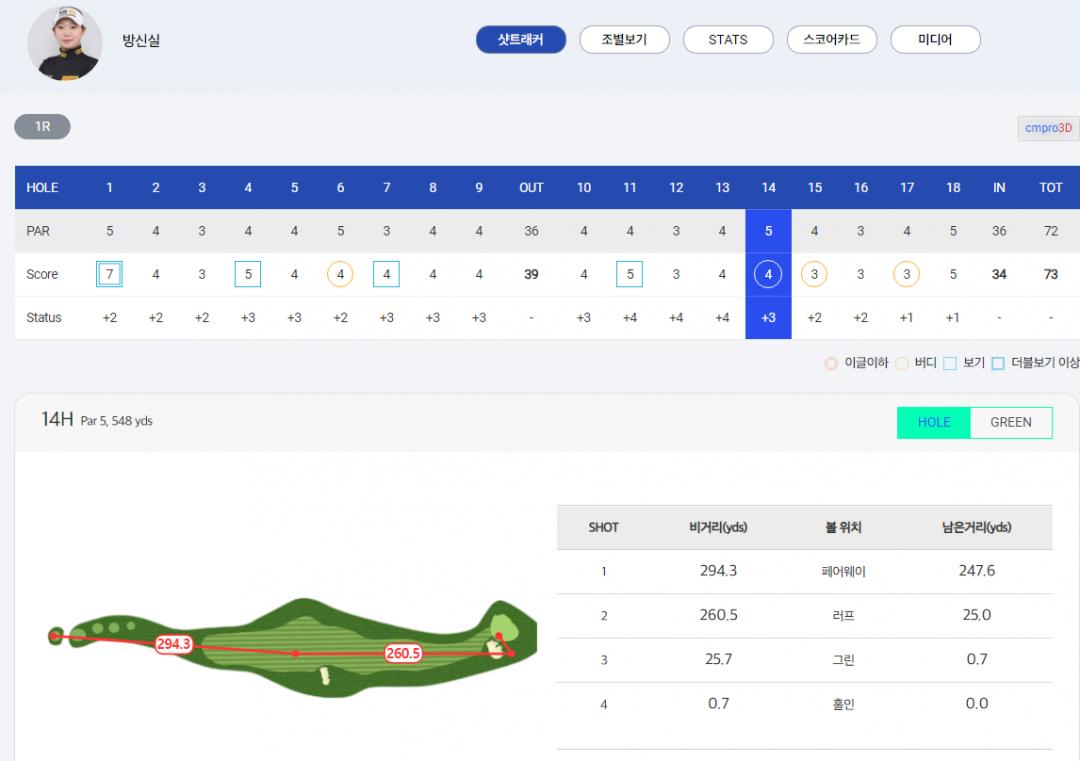
Task: Click the 260.5 distance label on map
Action: (403, 653)
